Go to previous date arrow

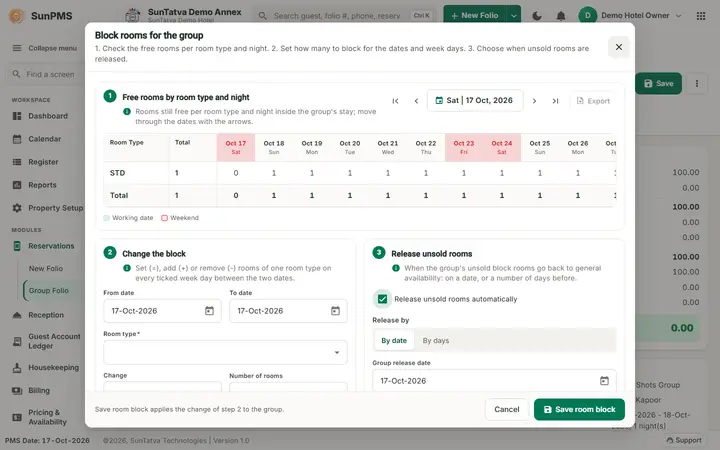click(x=416, y=101)
